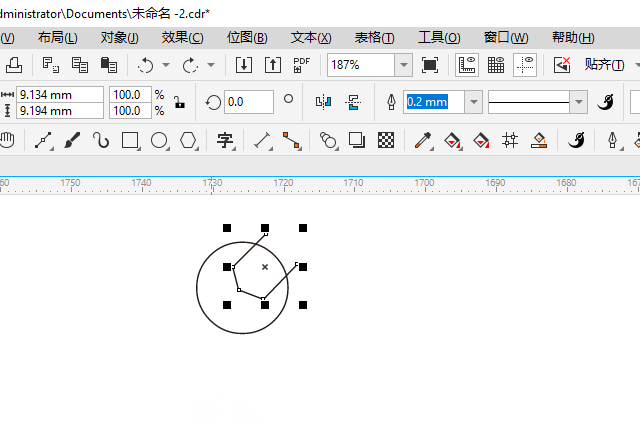This screenshot has height=424, width=640.
Task: Click the rotation angle field 0.0
Action: (x=248, y=102)
